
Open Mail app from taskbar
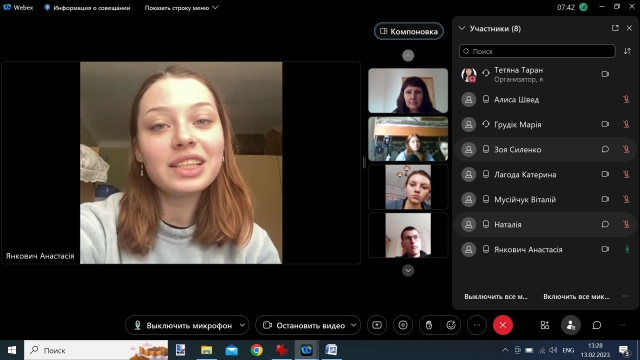pyautogui.click(x=231, y=350)
